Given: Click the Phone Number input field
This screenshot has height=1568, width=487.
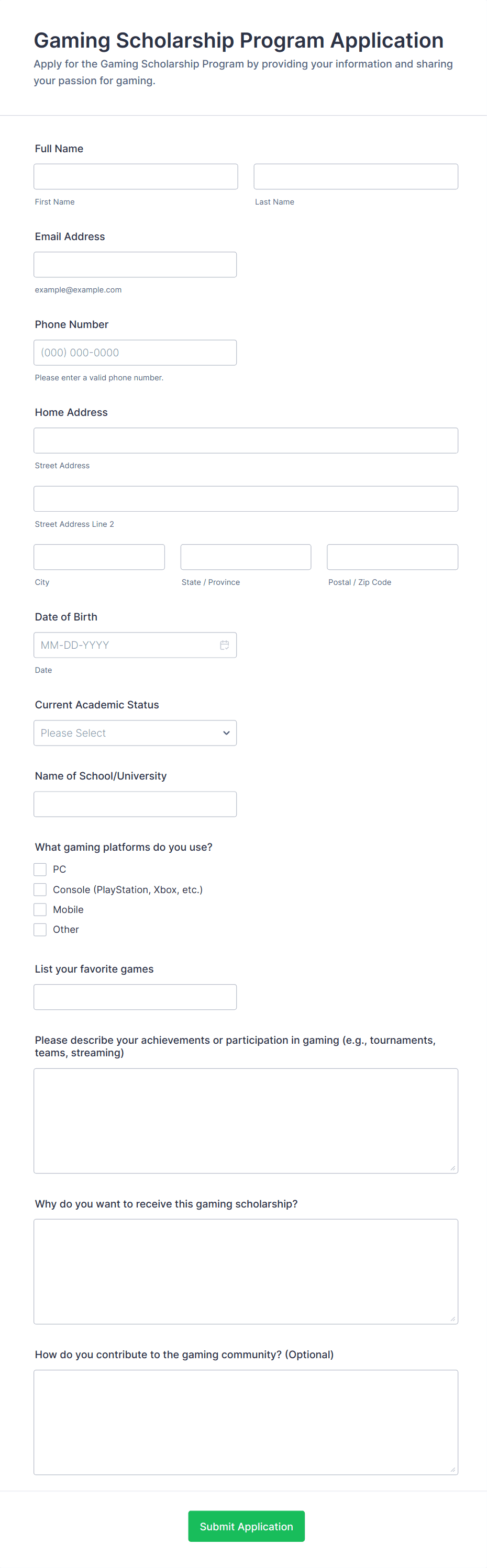Looking at the screenshot, I should 135,353.
